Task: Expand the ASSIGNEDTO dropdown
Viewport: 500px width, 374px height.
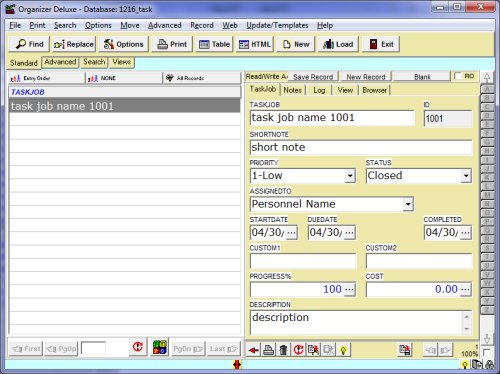Action: pos(408,204)
